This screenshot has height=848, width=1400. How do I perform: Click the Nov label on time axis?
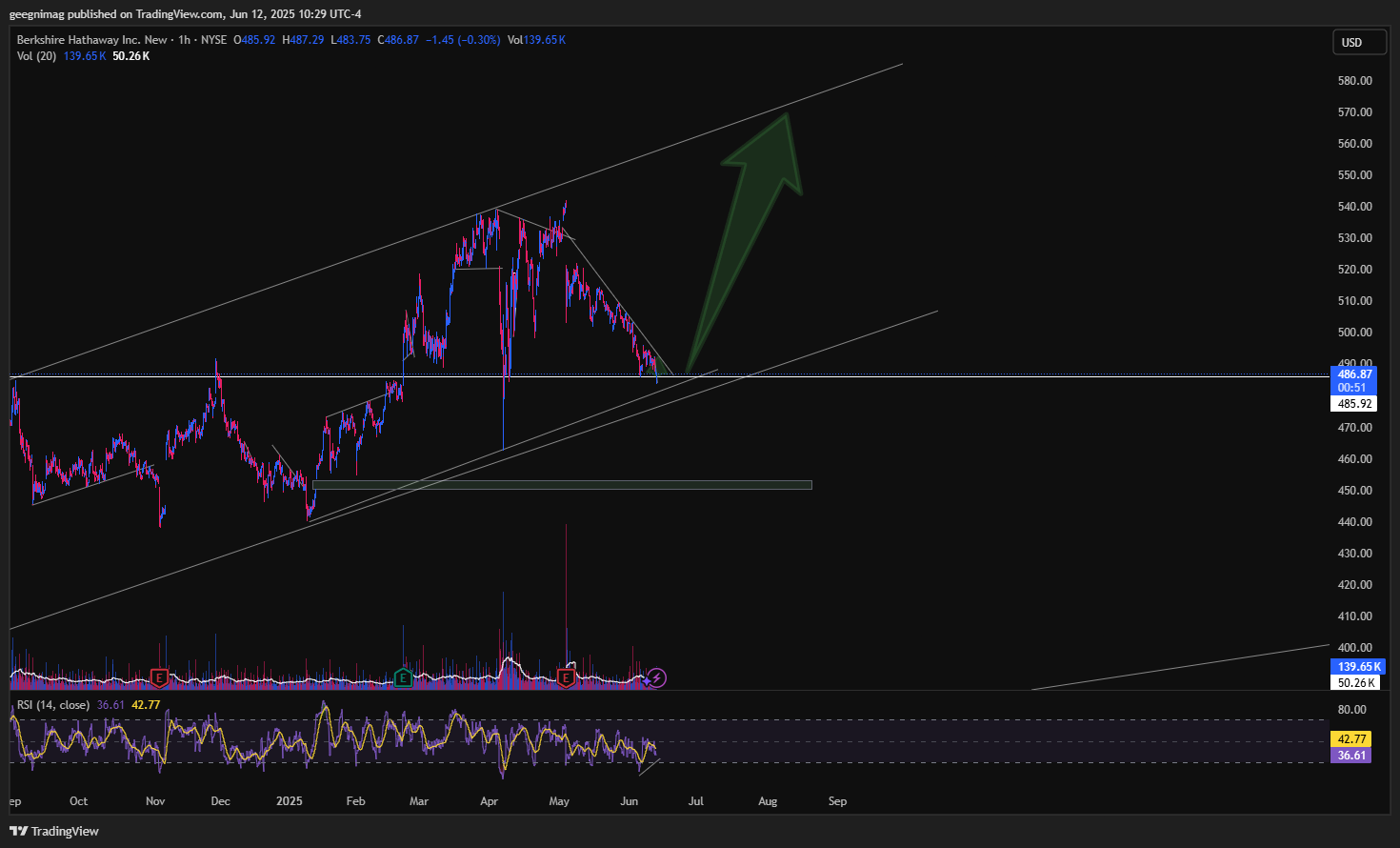[155, 801]
